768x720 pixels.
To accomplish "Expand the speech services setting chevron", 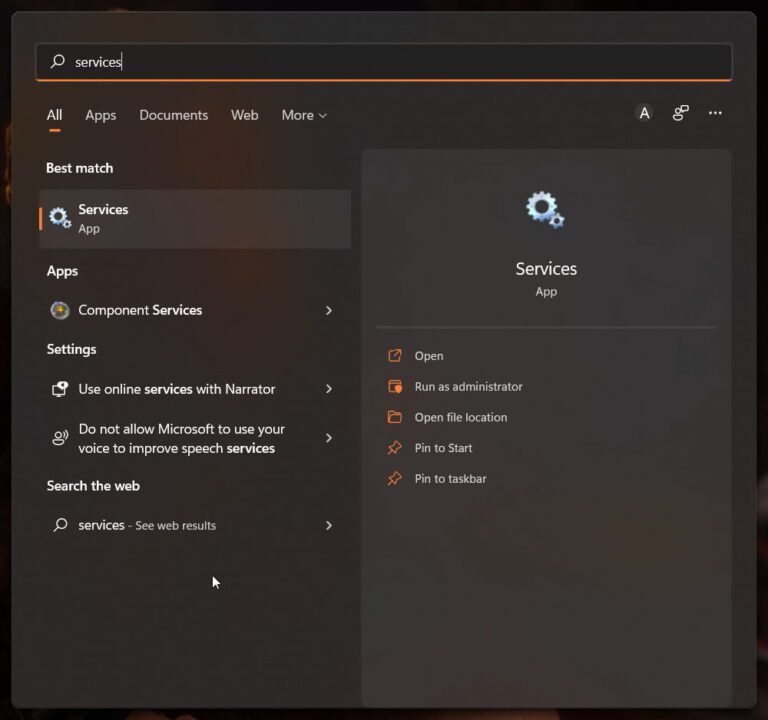I will [x=329, y=438].
